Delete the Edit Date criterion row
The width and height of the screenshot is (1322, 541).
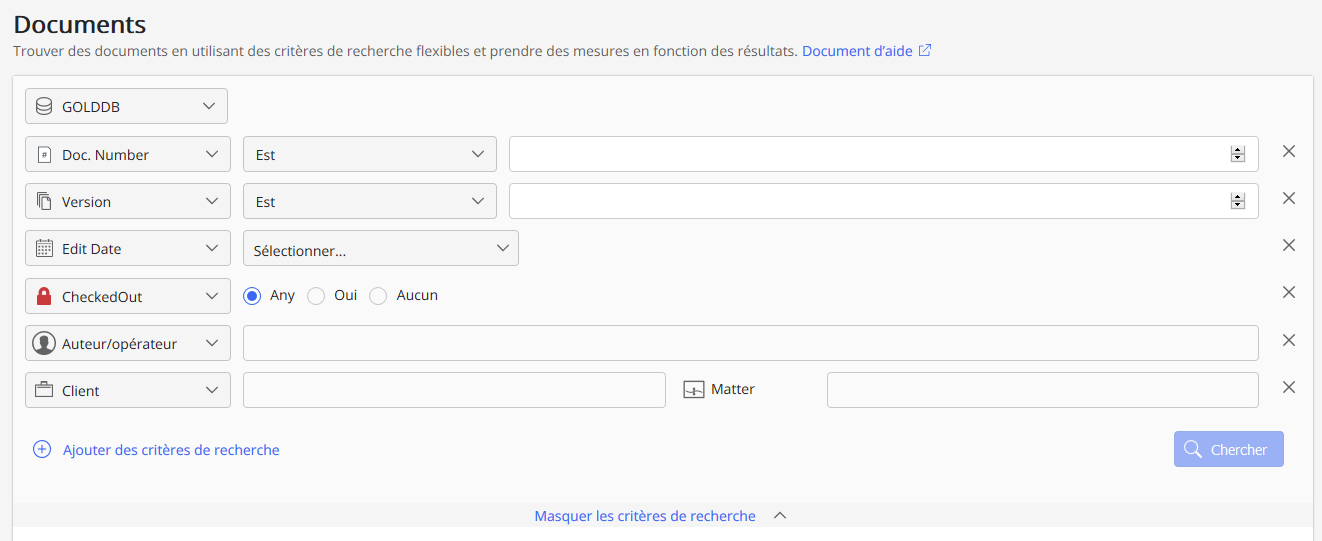pyautogui.click(x=1289, y=245)
